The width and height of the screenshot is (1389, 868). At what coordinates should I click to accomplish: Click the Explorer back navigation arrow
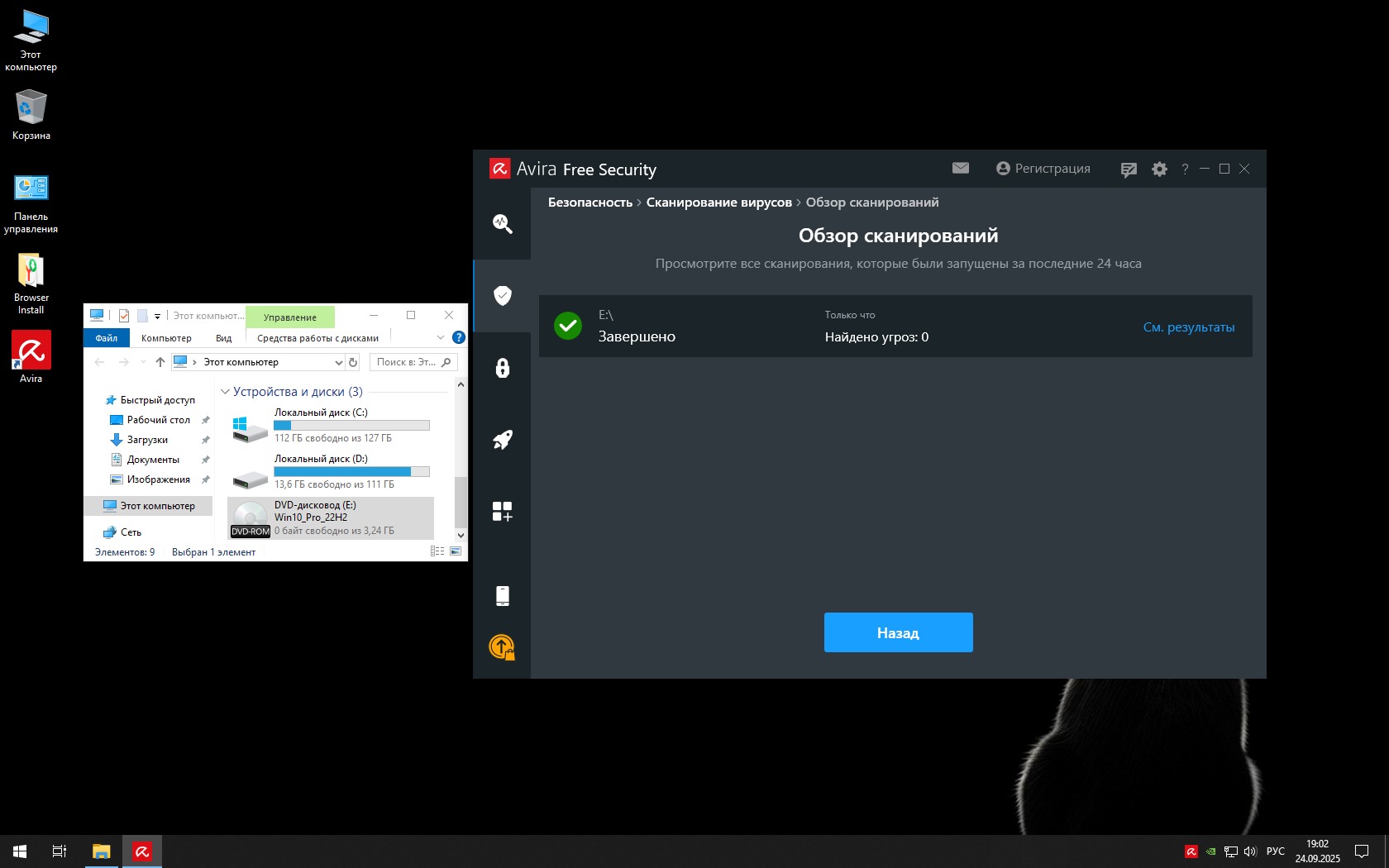click(x=100, y=362)
